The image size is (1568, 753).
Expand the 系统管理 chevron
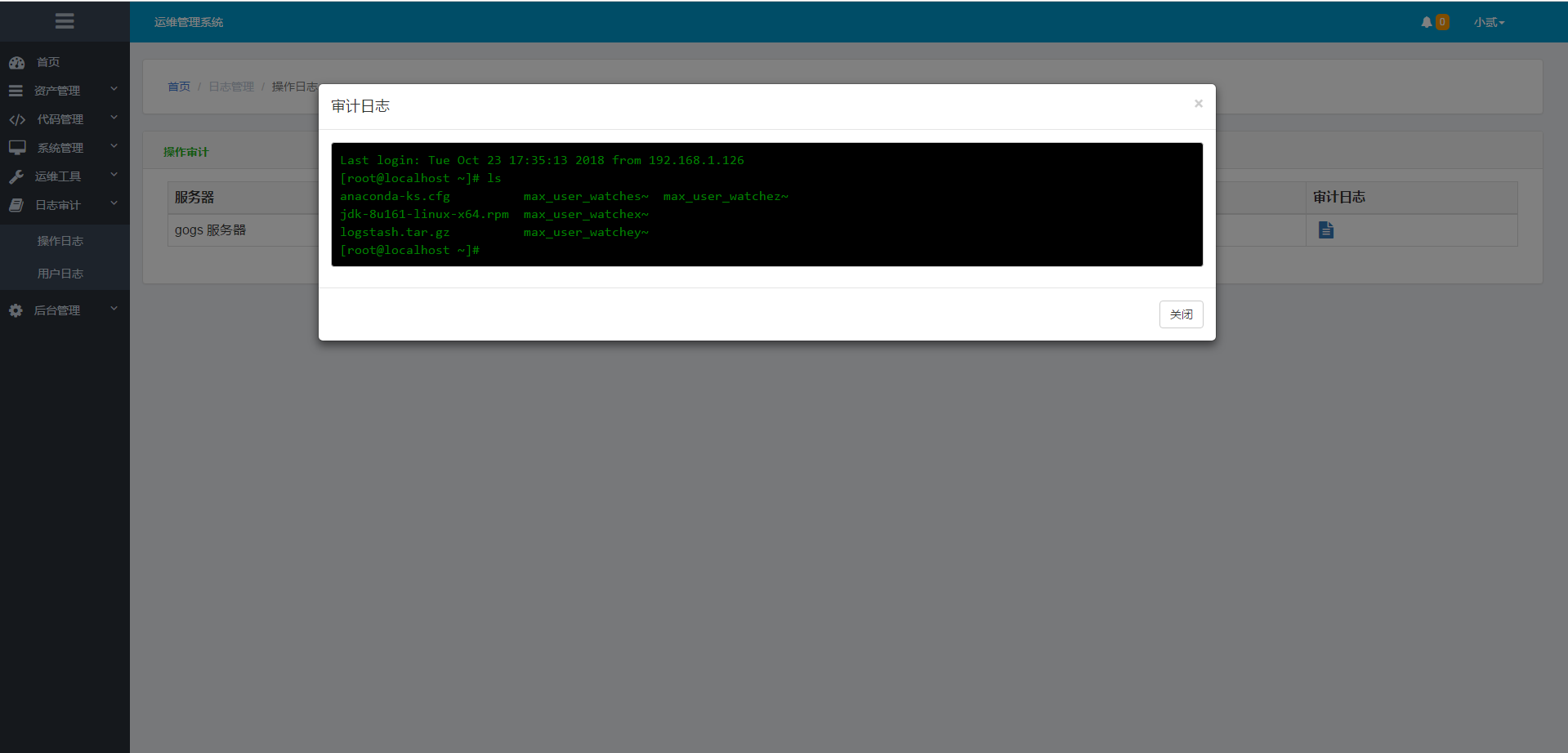tap(114, 146)
